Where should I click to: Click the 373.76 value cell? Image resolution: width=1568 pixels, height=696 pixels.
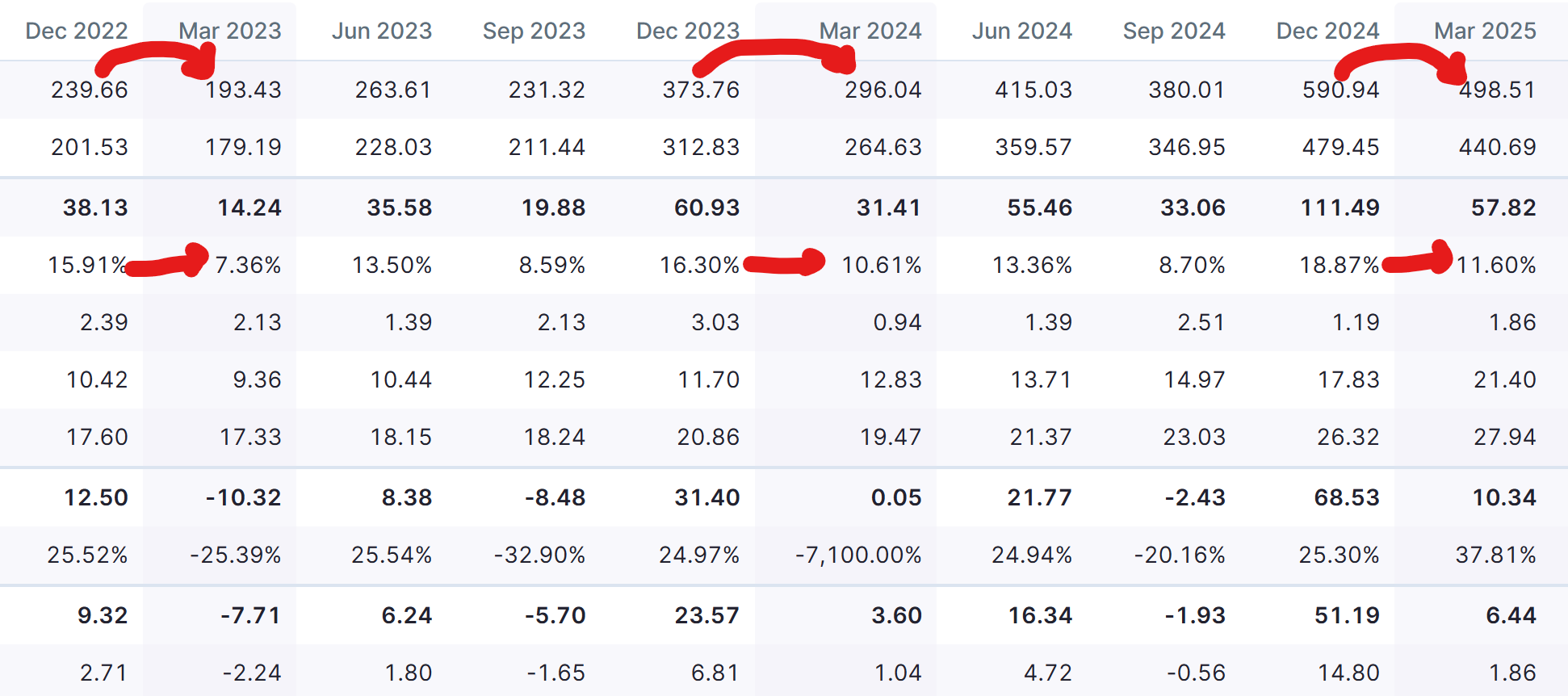701,90
